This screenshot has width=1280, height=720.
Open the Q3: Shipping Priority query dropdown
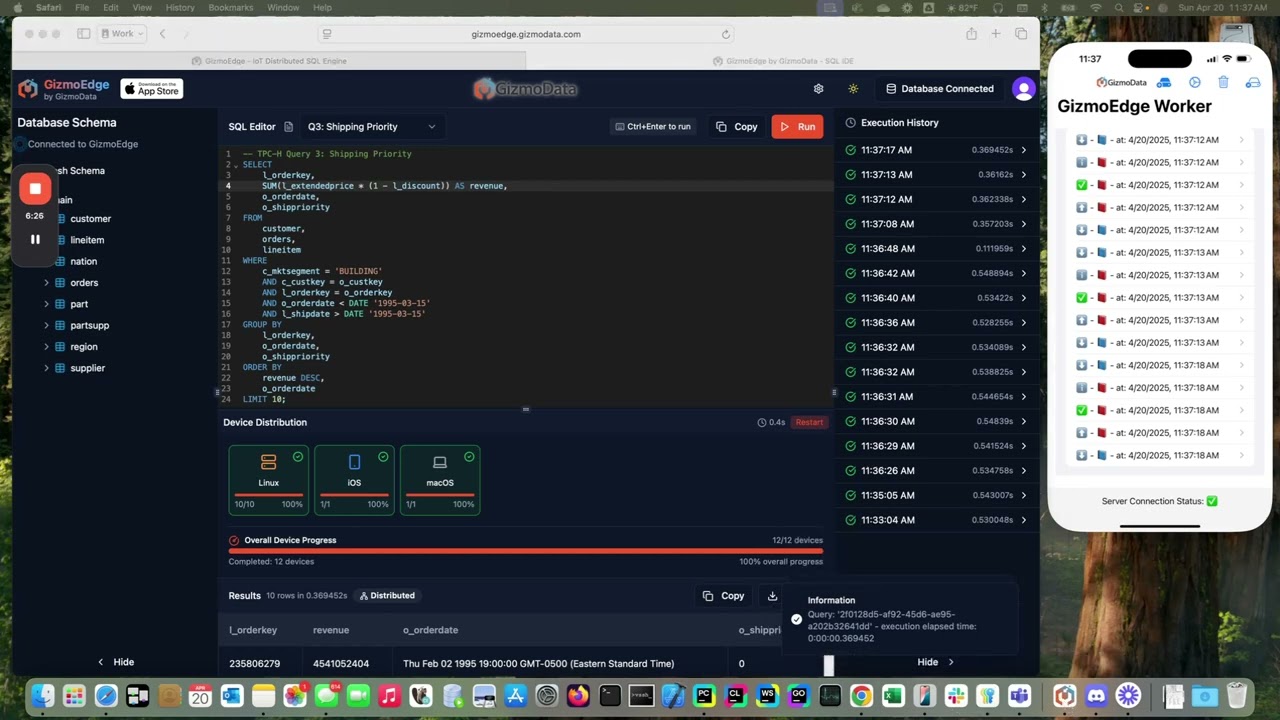coord(371,127)
